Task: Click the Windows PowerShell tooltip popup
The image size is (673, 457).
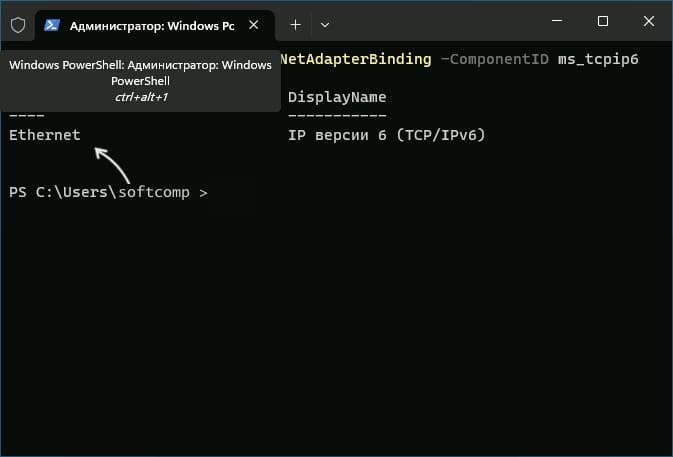Action: click(x=140, y=81)
